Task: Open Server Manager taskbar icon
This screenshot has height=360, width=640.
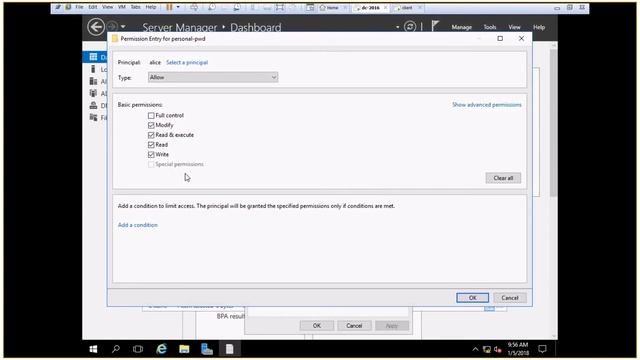Action: tap(207, 349)
